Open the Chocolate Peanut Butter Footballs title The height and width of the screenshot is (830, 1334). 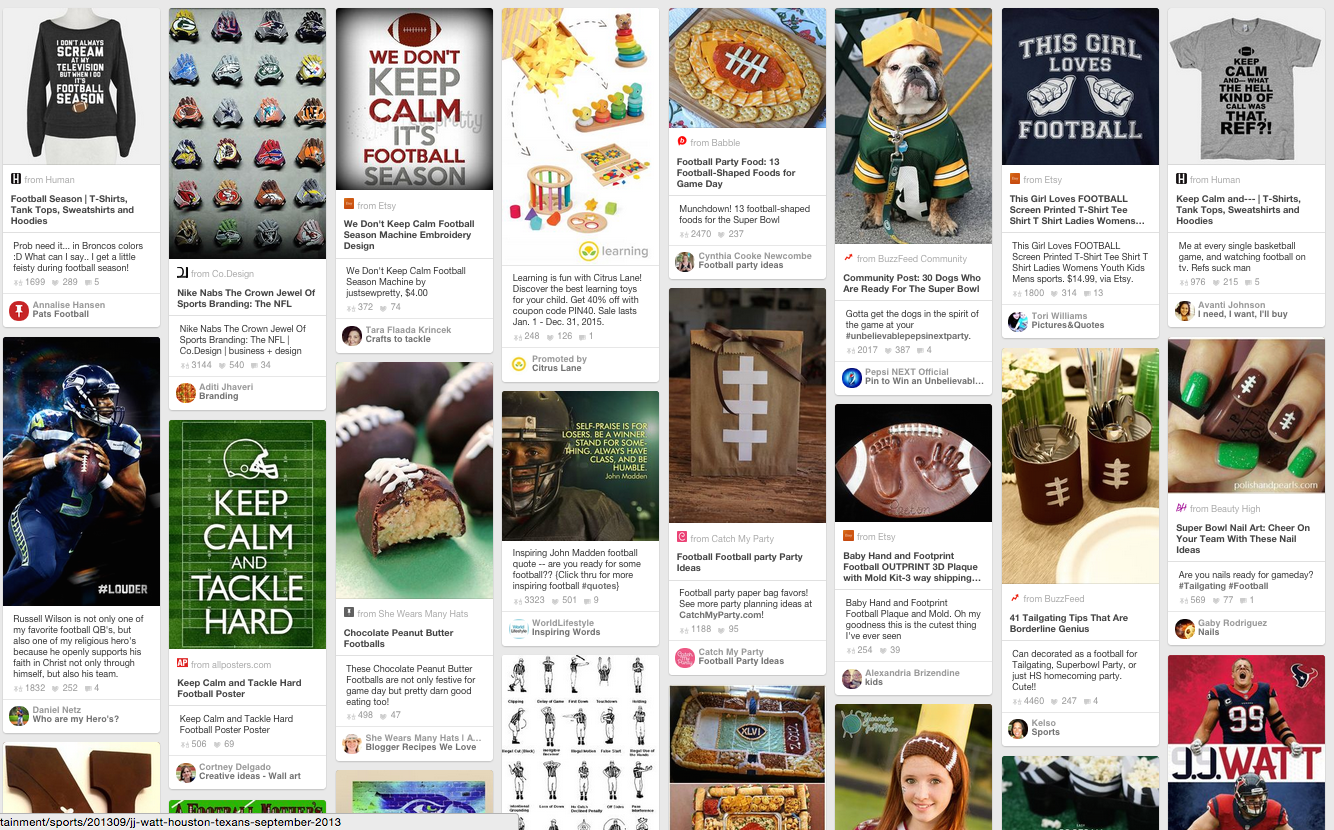pyautogui.click(x=398, y=638)
